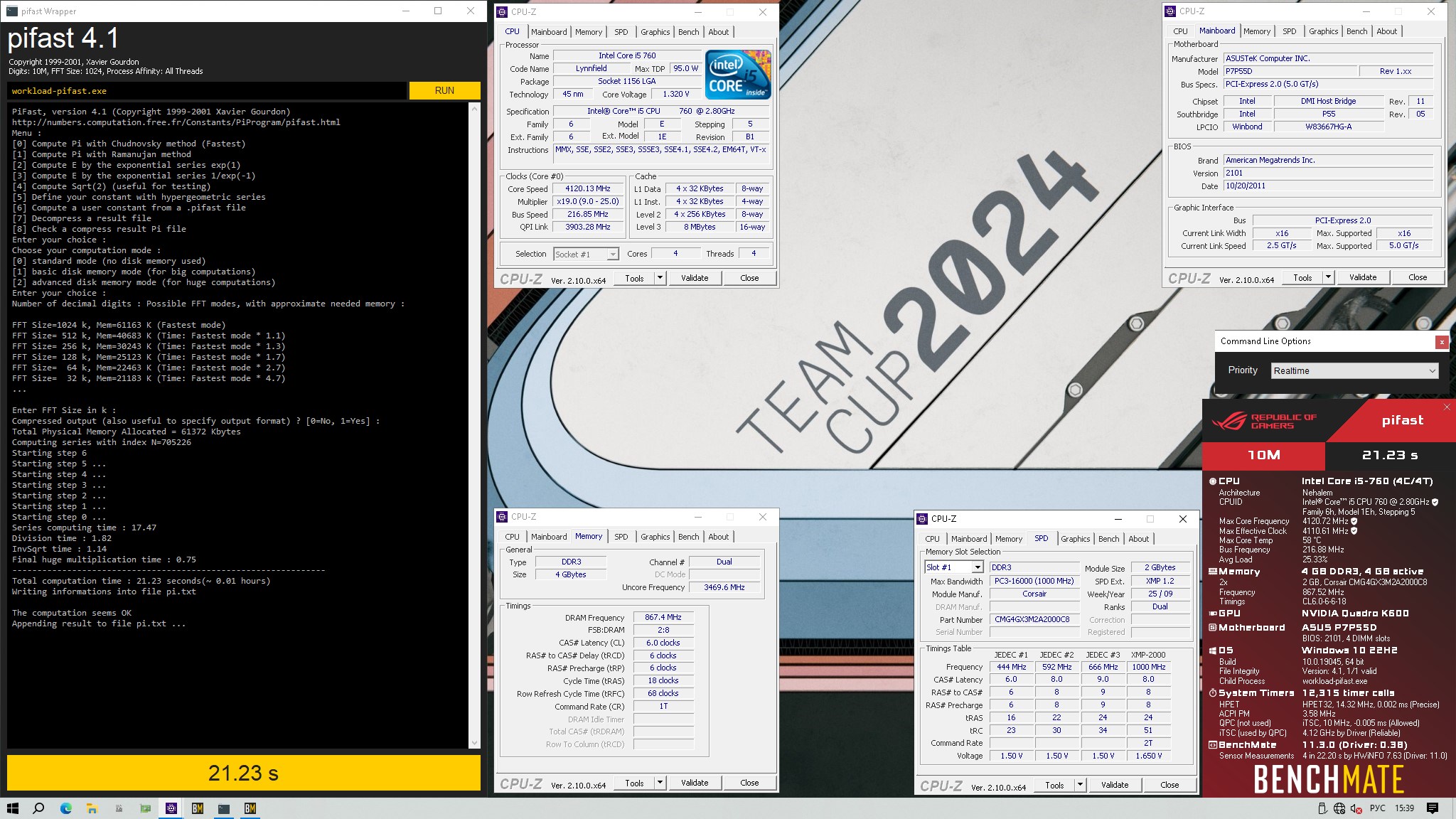Close the Command Line Options dialog
The width and height of the screenshot is (1456, 819).
click(x=1442, y=342)
